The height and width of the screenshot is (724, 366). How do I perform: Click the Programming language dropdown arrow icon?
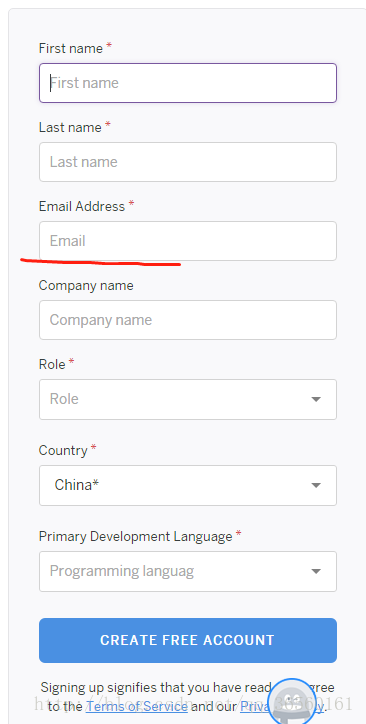tap(316, 571)
